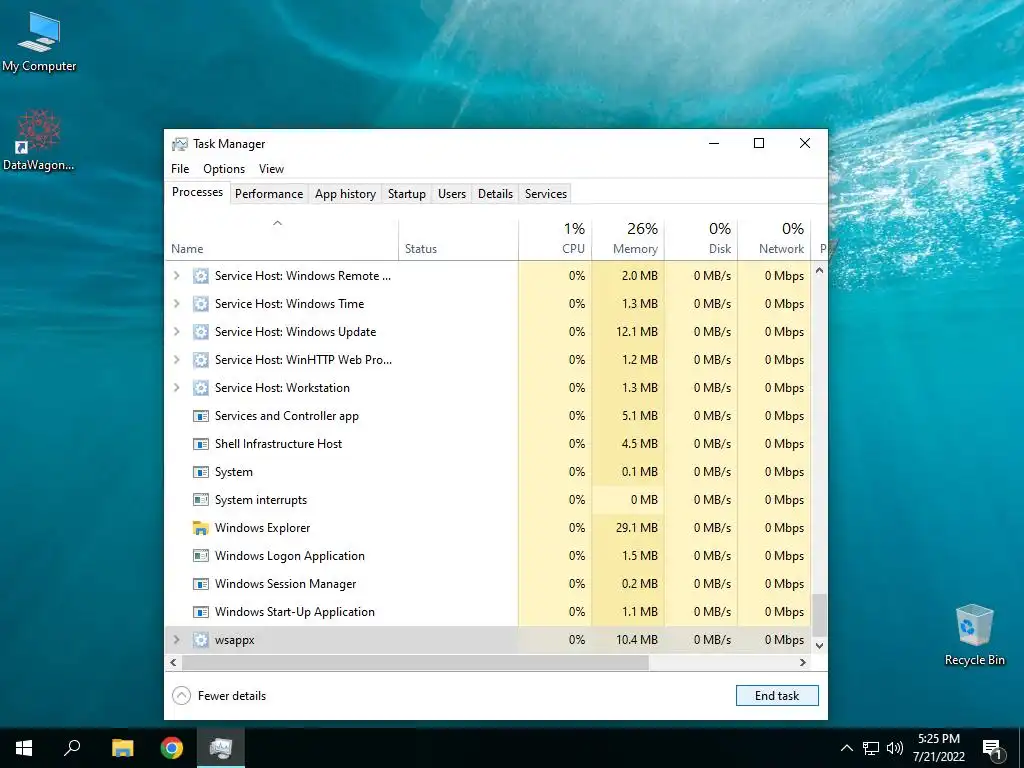Image resolution: width=1024 pixels, height=768 pixels.
Task: Open the View menu
Action: 271,169
